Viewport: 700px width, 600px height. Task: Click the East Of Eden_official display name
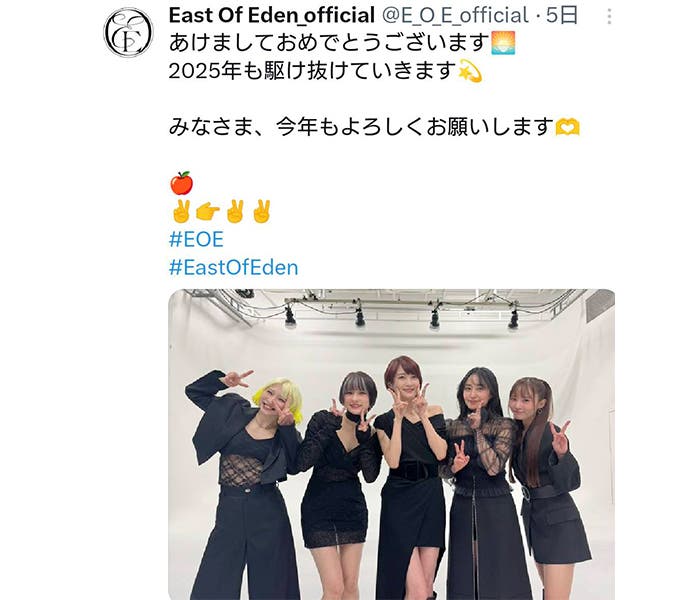pos(271,16)
